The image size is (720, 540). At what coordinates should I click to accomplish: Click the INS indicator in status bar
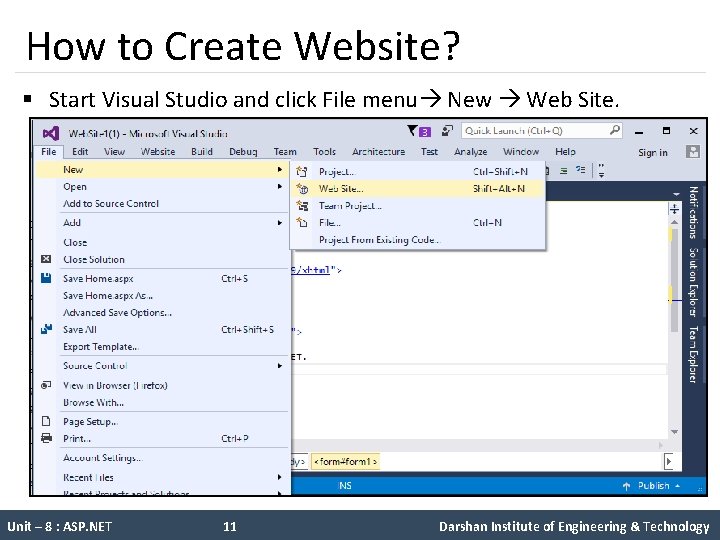345,486
